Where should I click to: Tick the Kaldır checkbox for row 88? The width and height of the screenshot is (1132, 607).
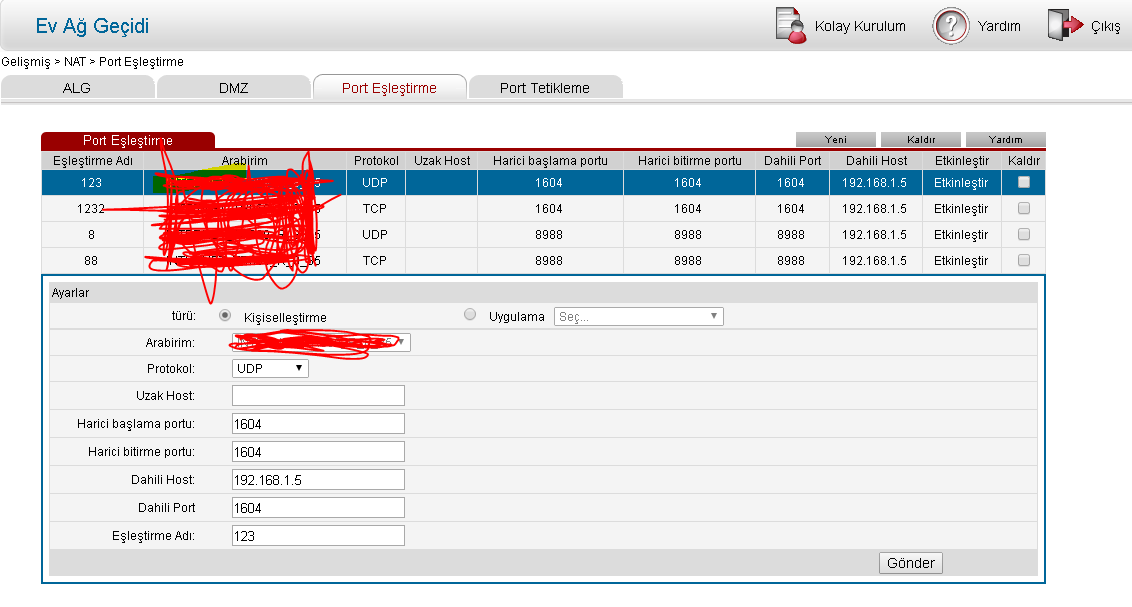1024,260
